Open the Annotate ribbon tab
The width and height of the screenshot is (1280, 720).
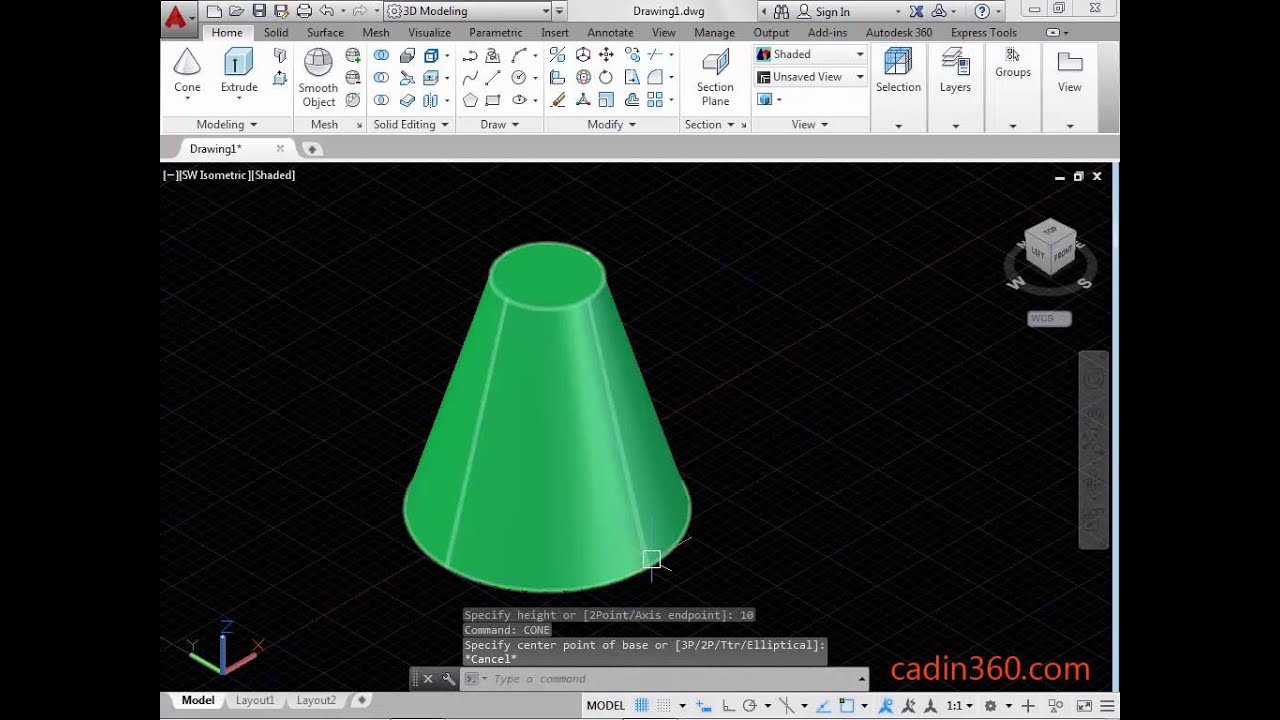(610, 33)
